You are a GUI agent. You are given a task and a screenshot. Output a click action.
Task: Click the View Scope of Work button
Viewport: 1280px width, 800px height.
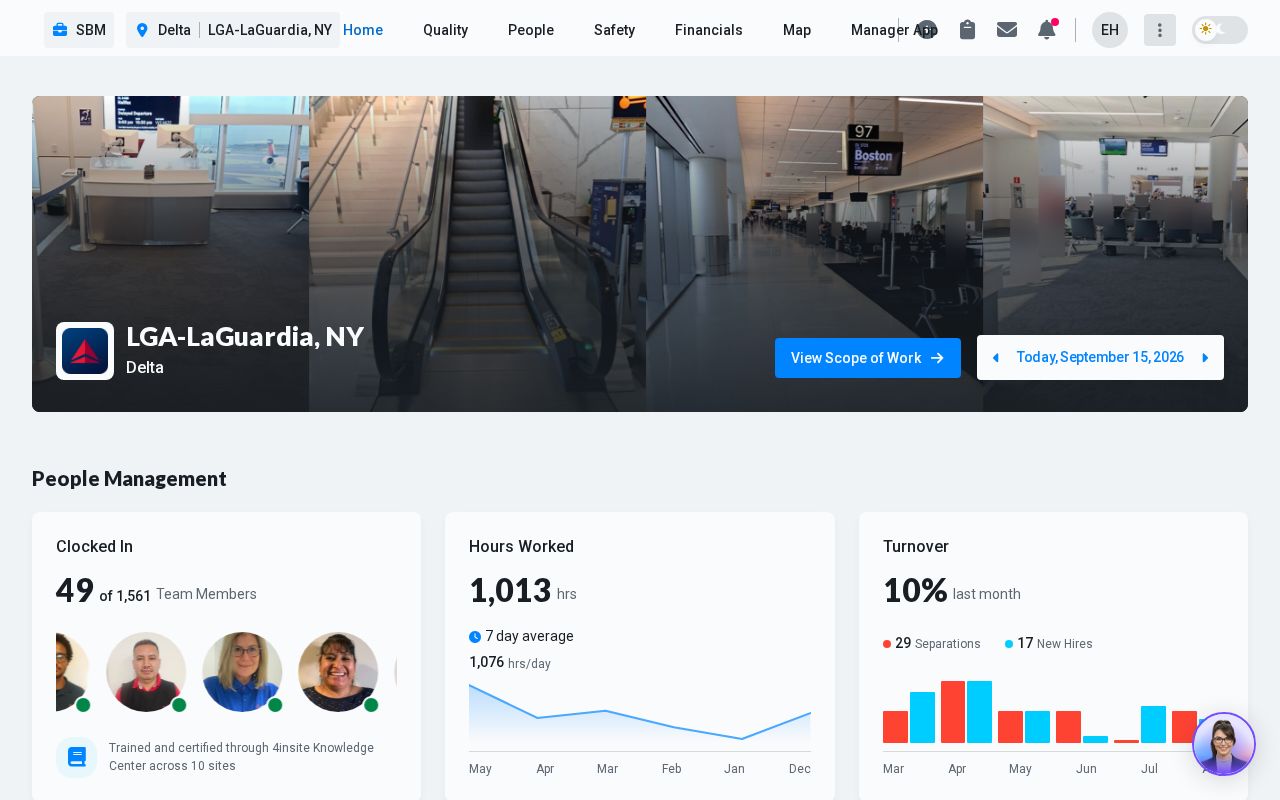point(868,358)
